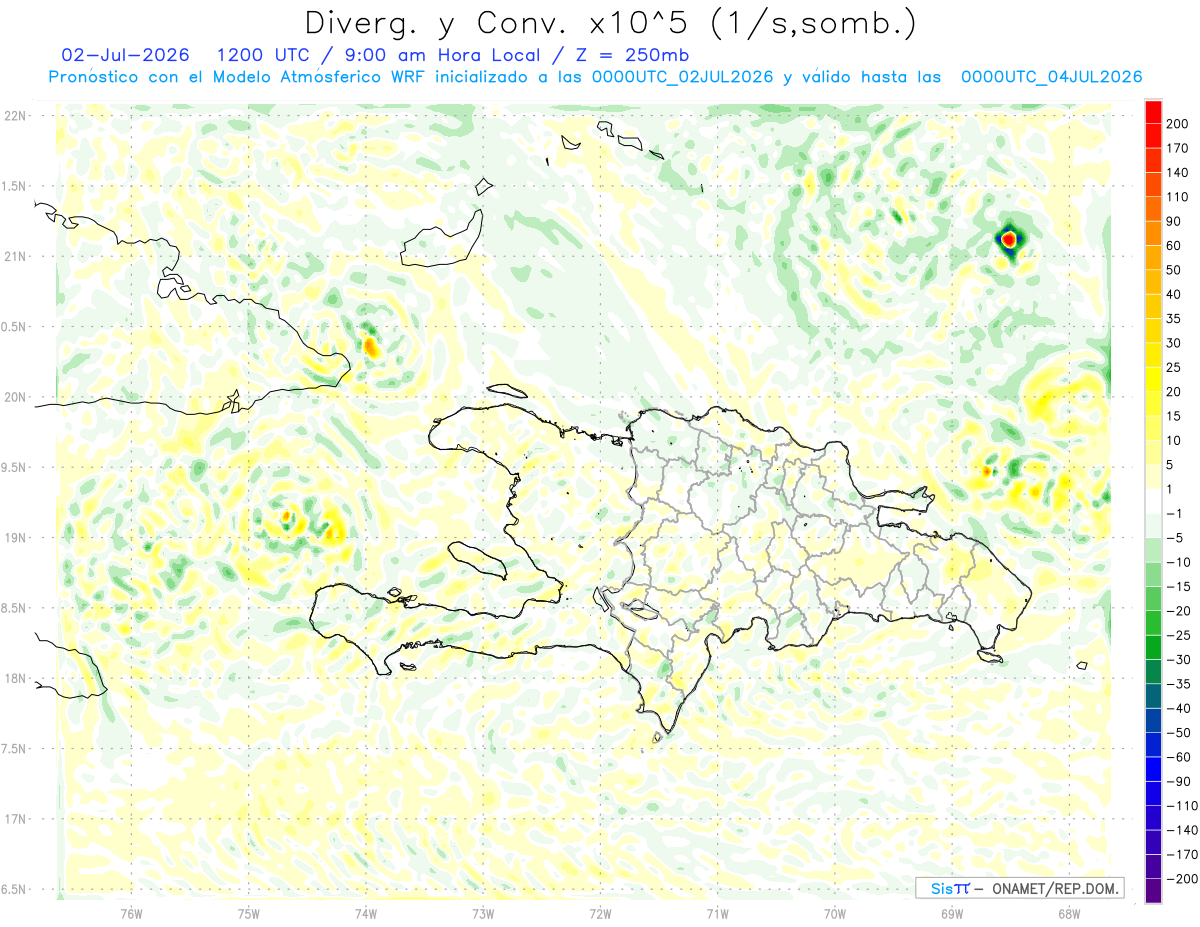Click the "69W" longitude label
The height and width of the screenshot is (927, 1200).
click(x=952, y=913)
